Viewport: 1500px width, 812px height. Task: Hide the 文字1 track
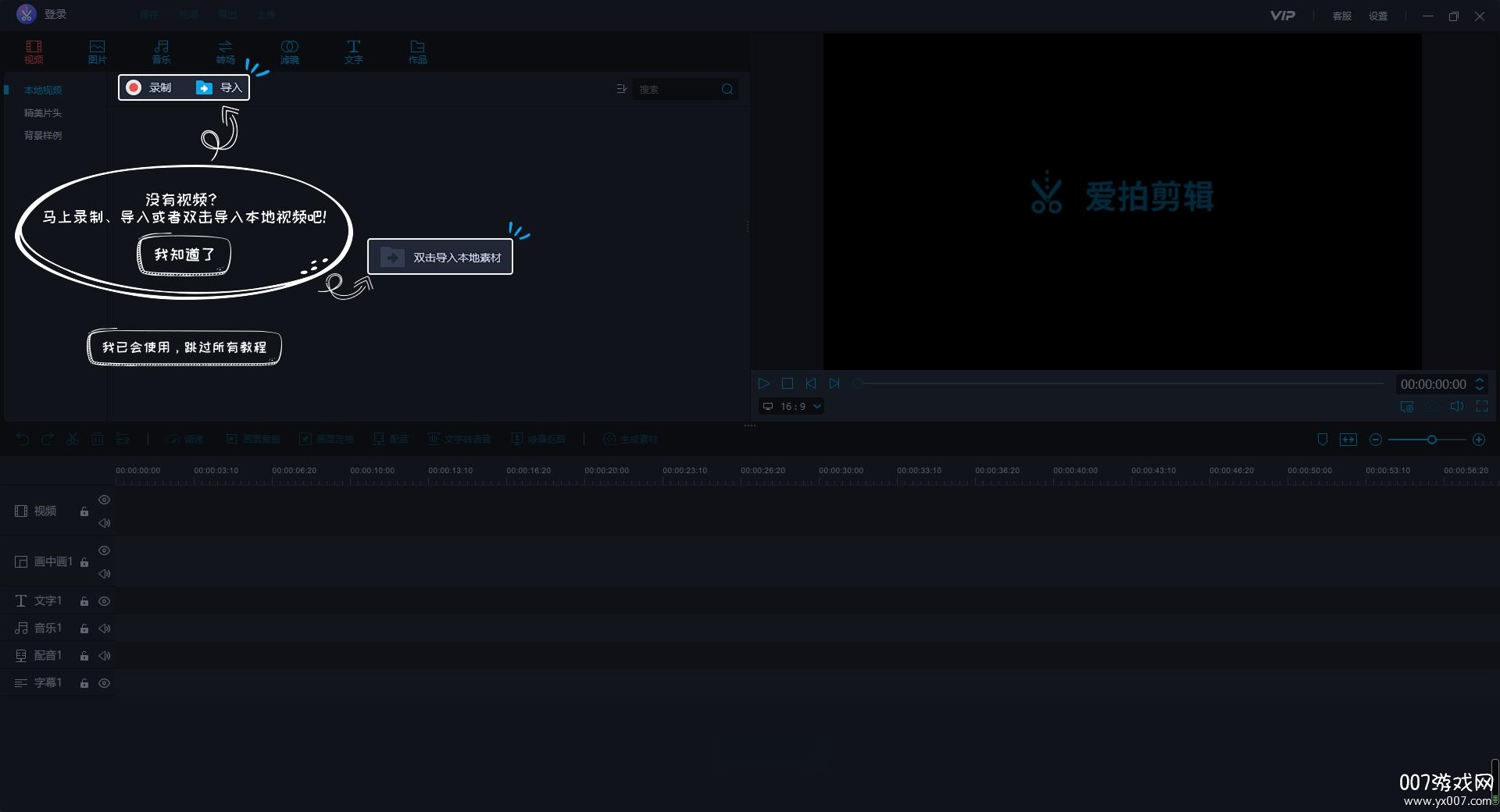pyautogui.click(x=104, y=601)
